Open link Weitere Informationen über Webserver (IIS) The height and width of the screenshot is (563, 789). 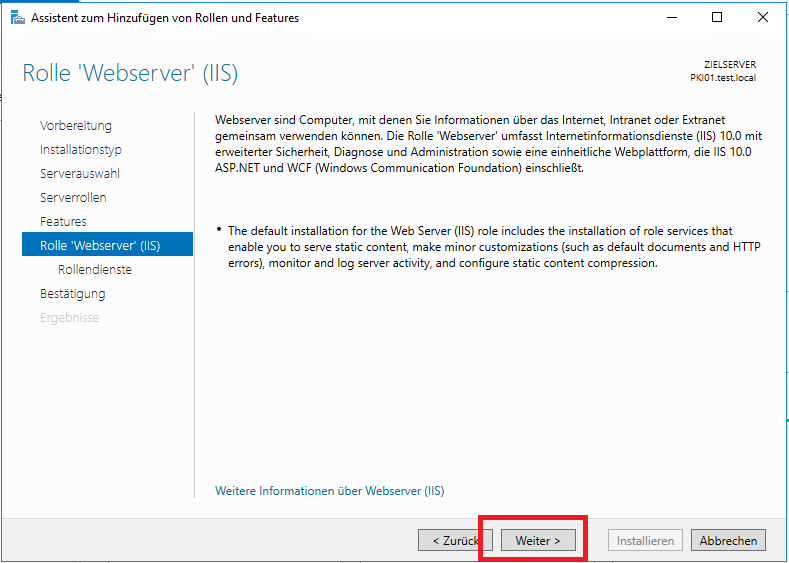pos(329,491)
